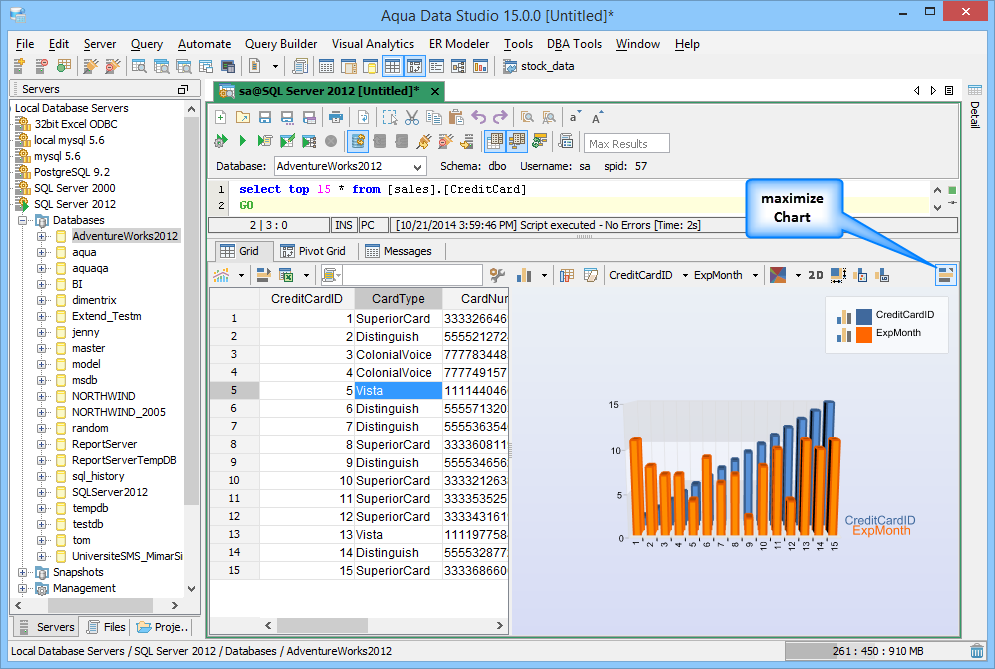Open the chart color palette dropdown arrow
This screenshot has height=669, width=995.
(798, 275)
